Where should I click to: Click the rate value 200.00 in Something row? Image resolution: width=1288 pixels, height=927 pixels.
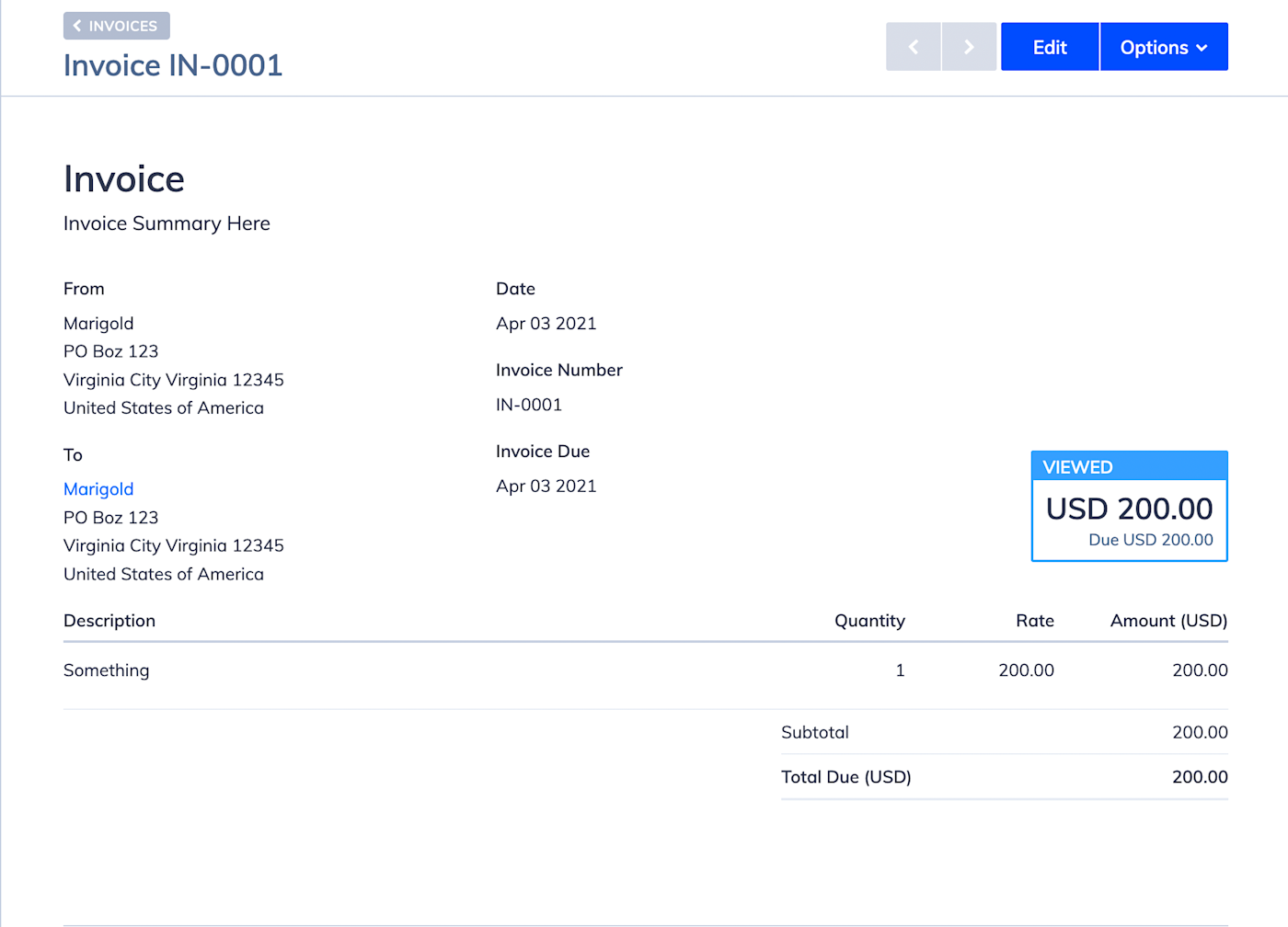pos(1027,670)
